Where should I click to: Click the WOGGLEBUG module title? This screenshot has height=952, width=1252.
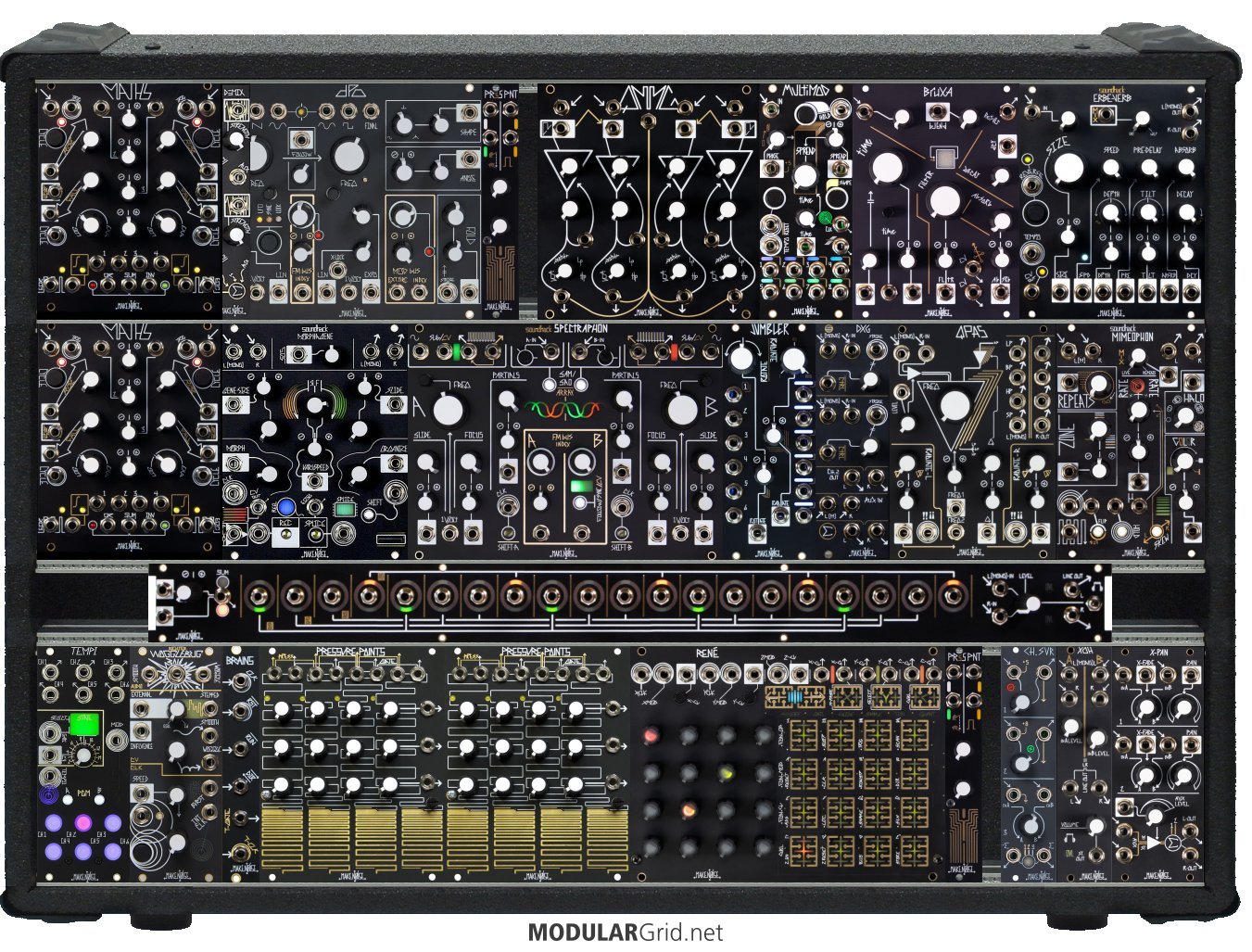pyautogui.click(x=176, y=654)
